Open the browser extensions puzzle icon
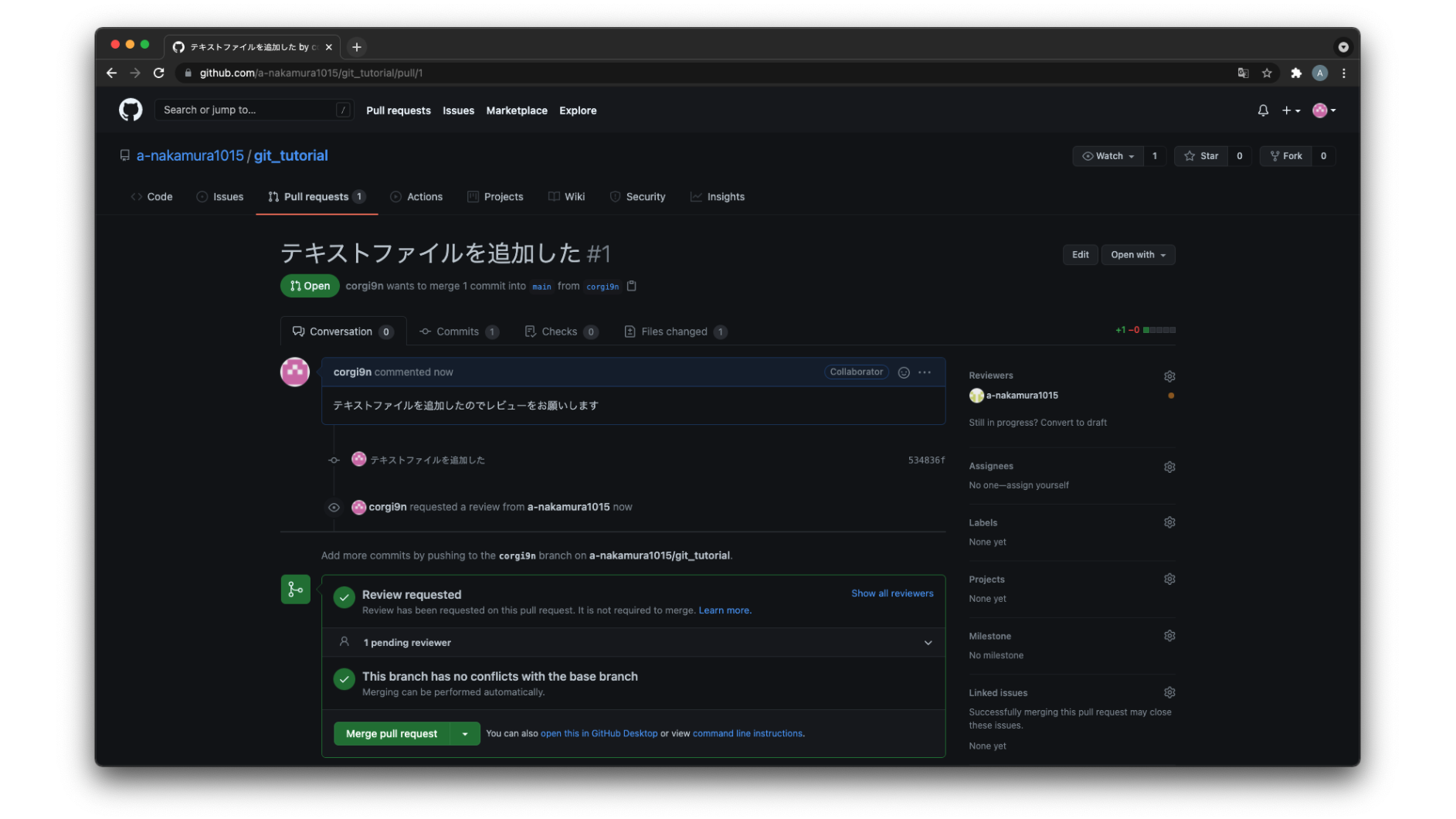1456x819 pixels. coord(1296,73)
